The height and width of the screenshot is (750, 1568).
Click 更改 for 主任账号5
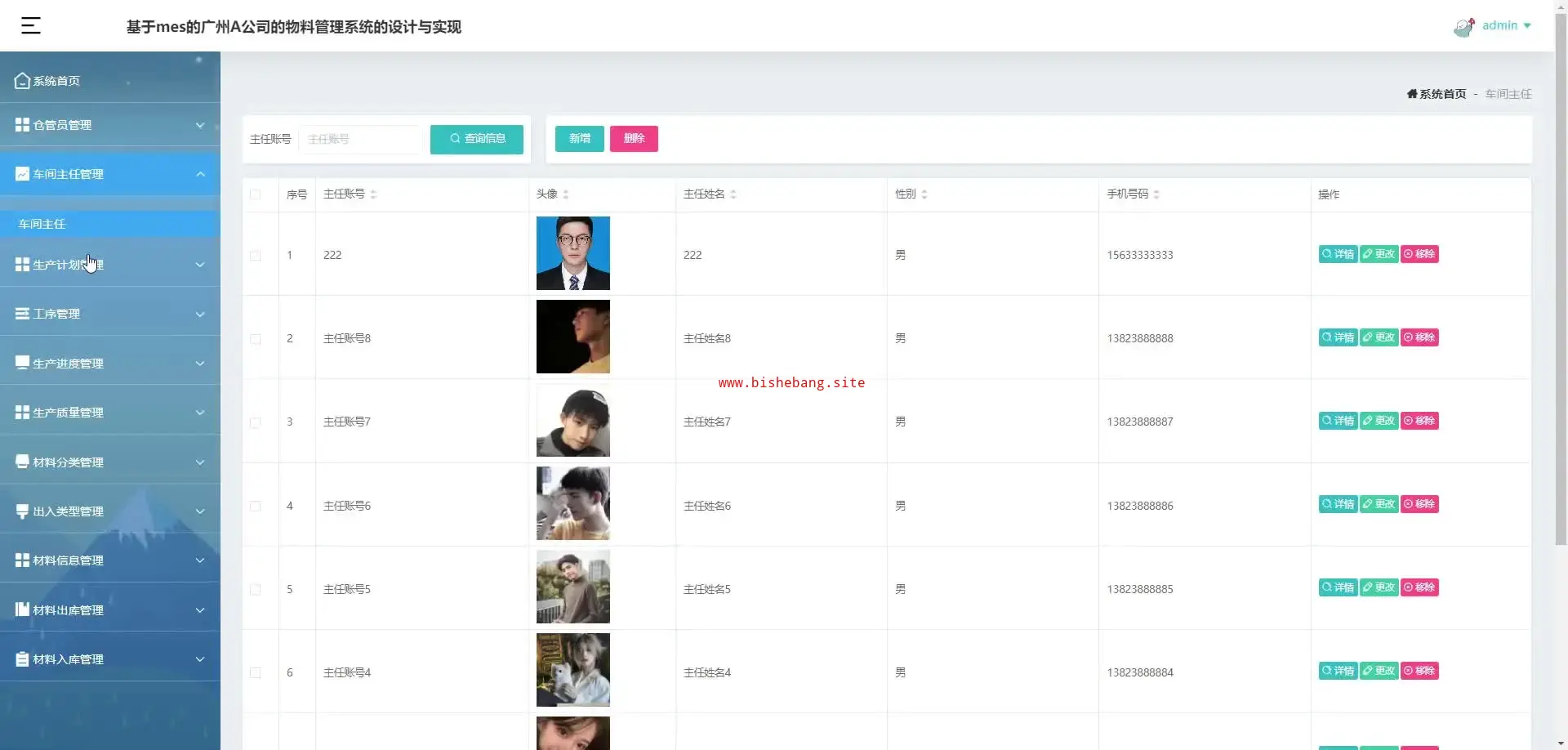[x=1379, y=587]
